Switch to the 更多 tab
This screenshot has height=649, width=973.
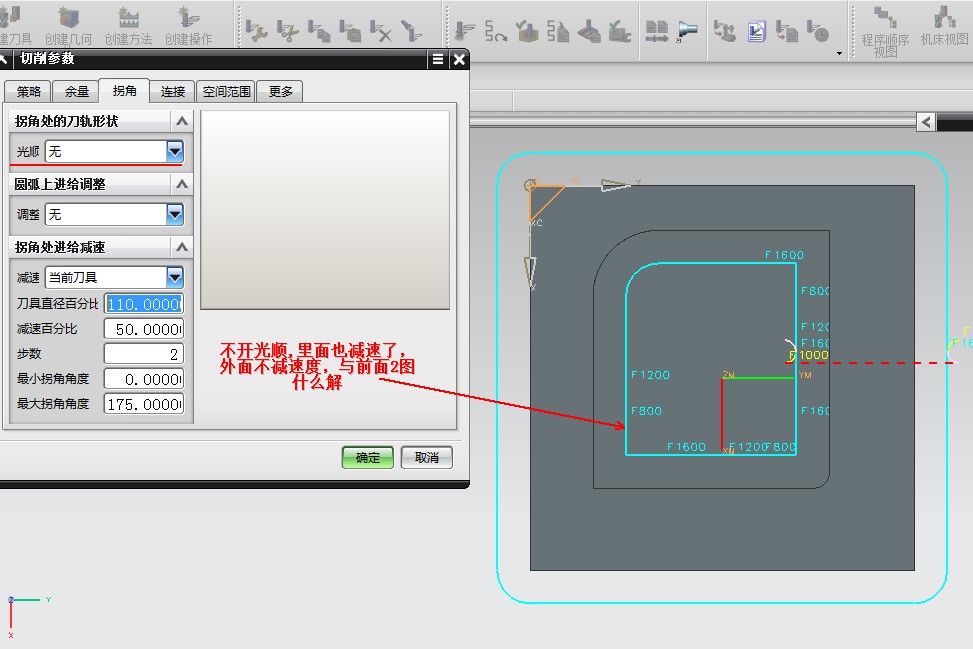click(x=280, y=92)
